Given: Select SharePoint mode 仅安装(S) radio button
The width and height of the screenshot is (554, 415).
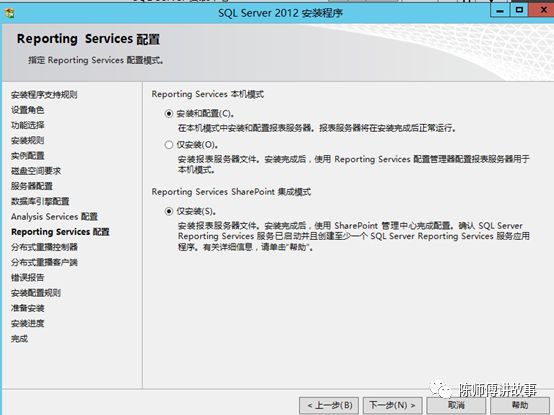Looking at the screenshot, I should pos(169,211).
